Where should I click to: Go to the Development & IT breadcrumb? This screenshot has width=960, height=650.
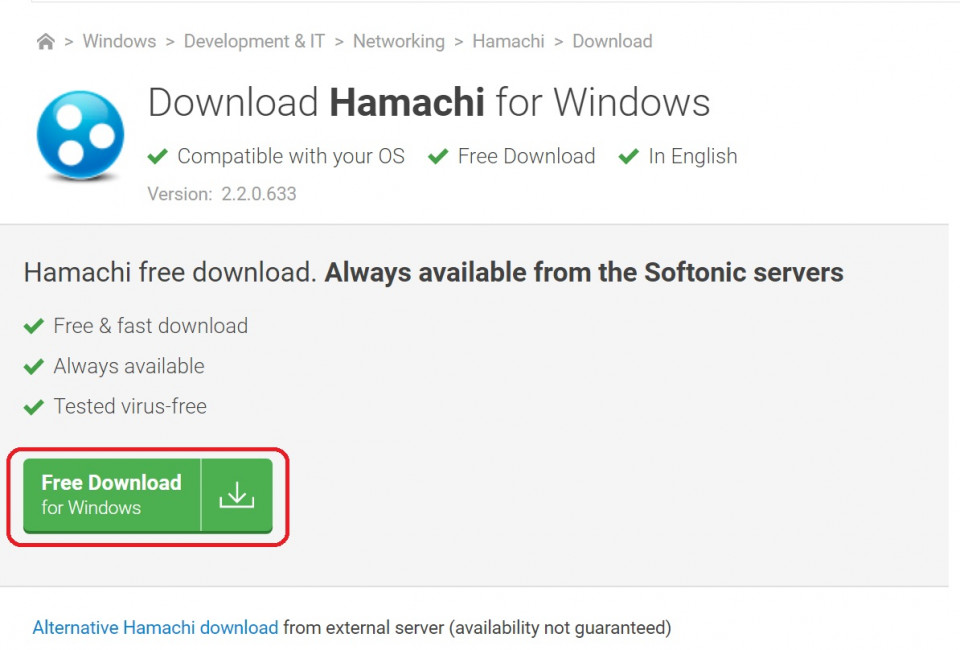254,42
